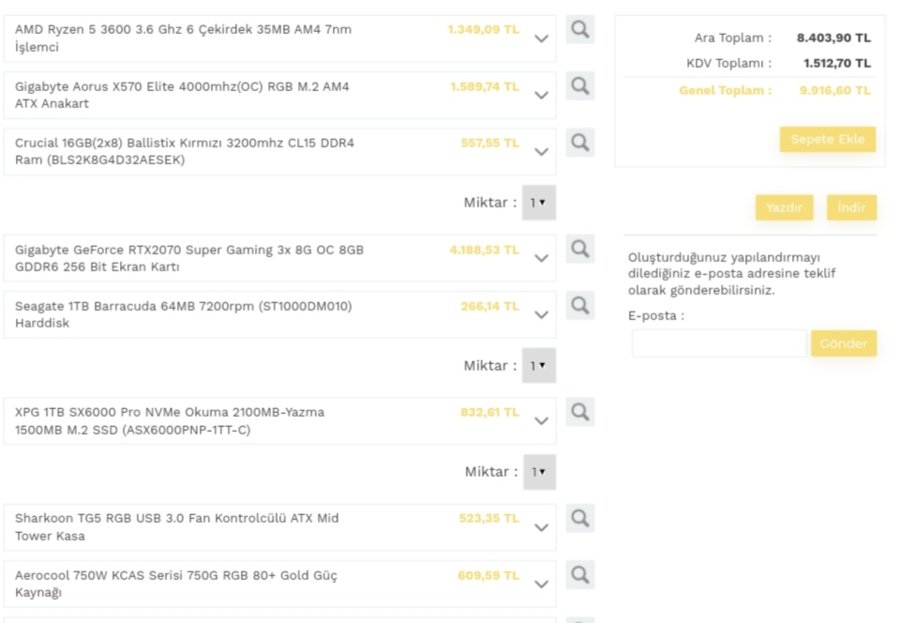Expand the Gigabyte RTX2070 Super graphics card dropdown
Viewport: 900px width, 623px height.
541,258
